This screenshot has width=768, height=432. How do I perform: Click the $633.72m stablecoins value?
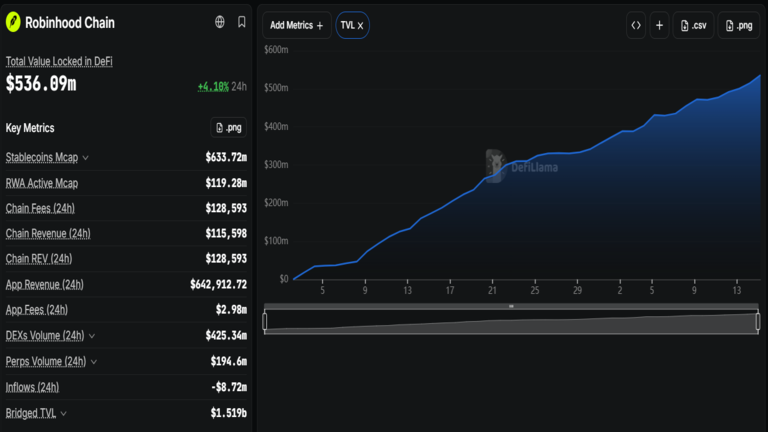226,157
